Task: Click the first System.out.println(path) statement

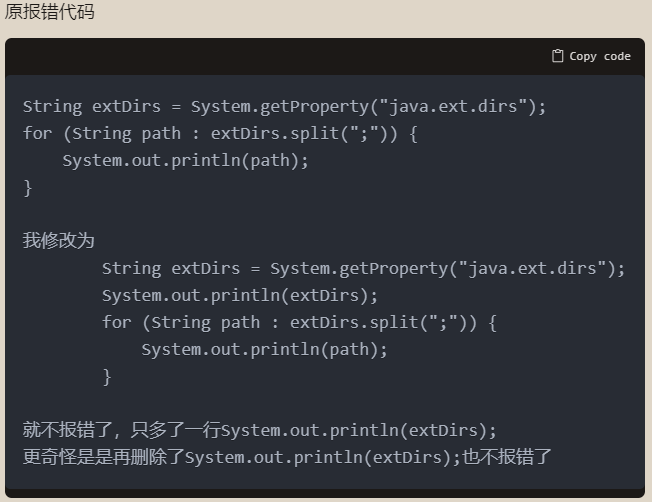Action: pos(185,161)
